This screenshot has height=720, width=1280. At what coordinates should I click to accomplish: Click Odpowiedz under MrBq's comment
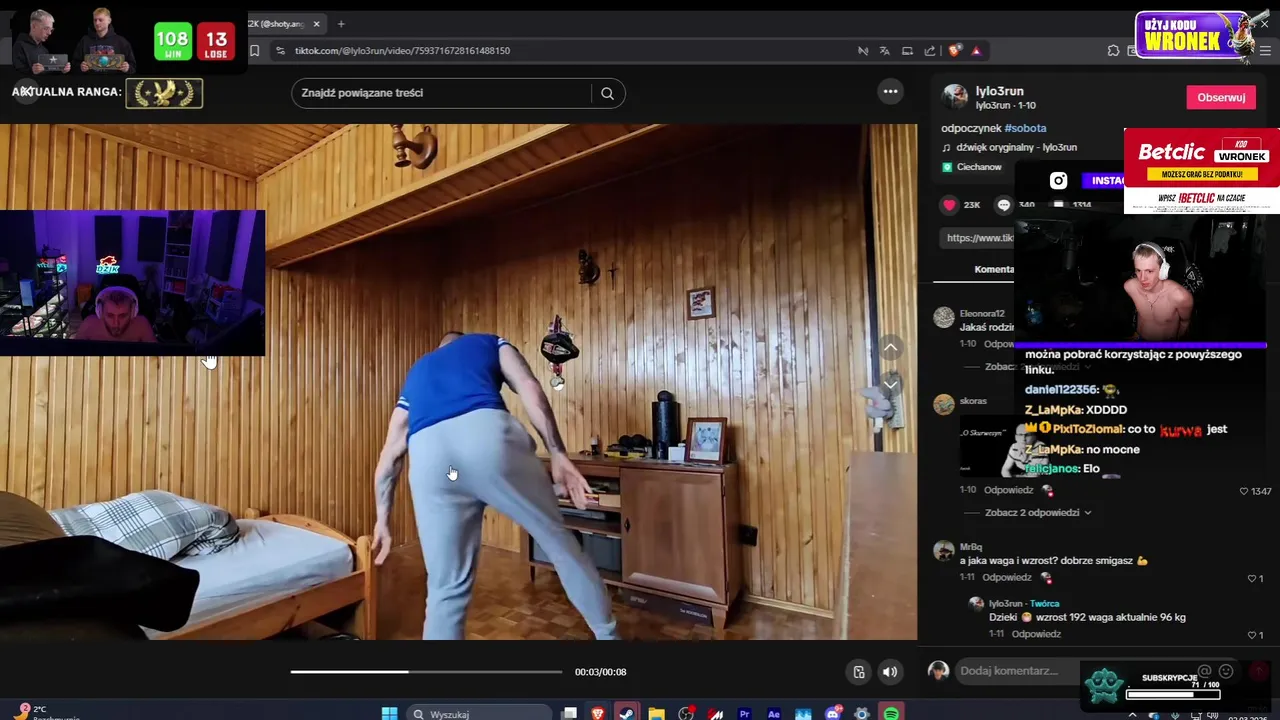1006,578
